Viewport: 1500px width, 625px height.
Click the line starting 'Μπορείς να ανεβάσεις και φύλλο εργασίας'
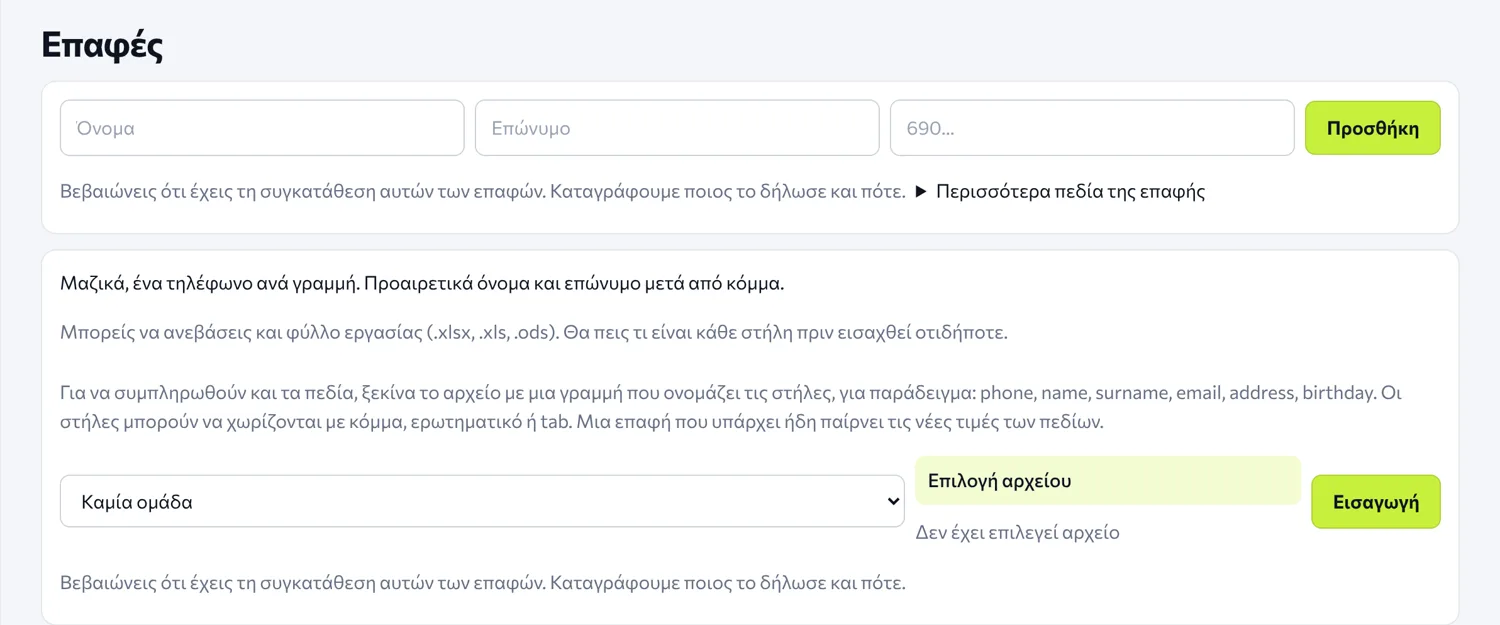[534, 333]
